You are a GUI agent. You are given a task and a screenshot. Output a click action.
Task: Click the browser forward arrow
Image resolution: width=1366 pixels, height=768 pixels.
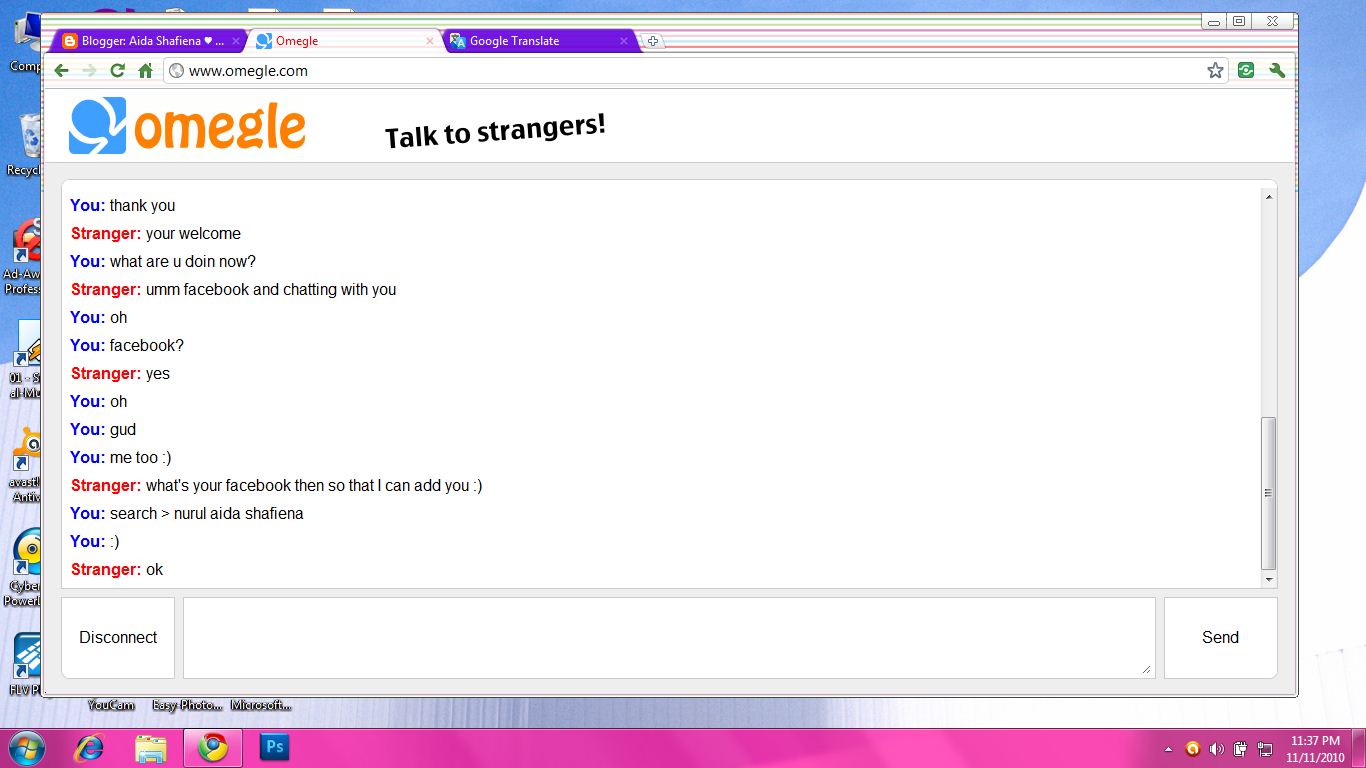[89, 70]
